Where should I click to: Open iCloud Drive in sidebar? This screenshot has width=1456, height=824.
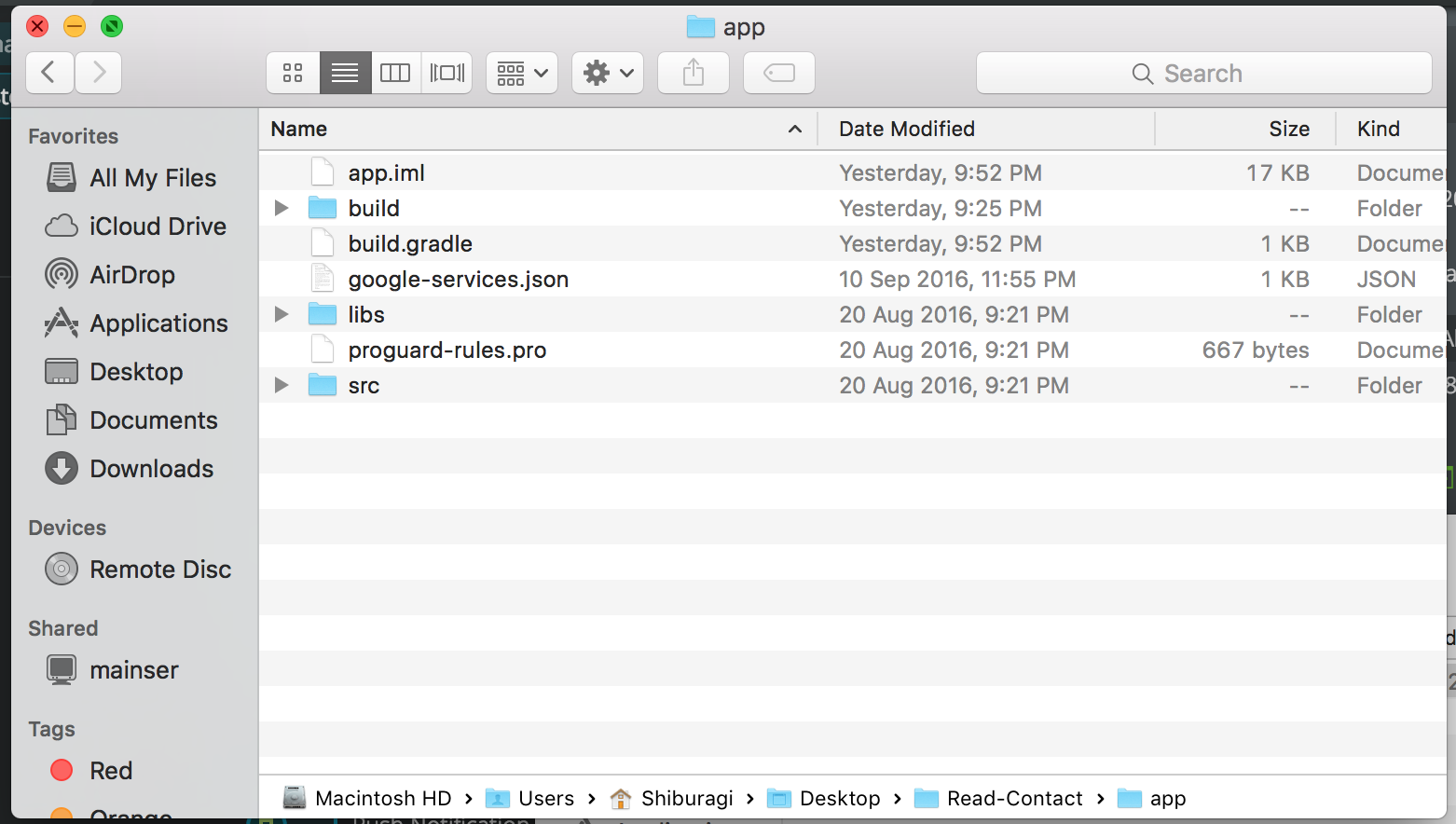136,227
